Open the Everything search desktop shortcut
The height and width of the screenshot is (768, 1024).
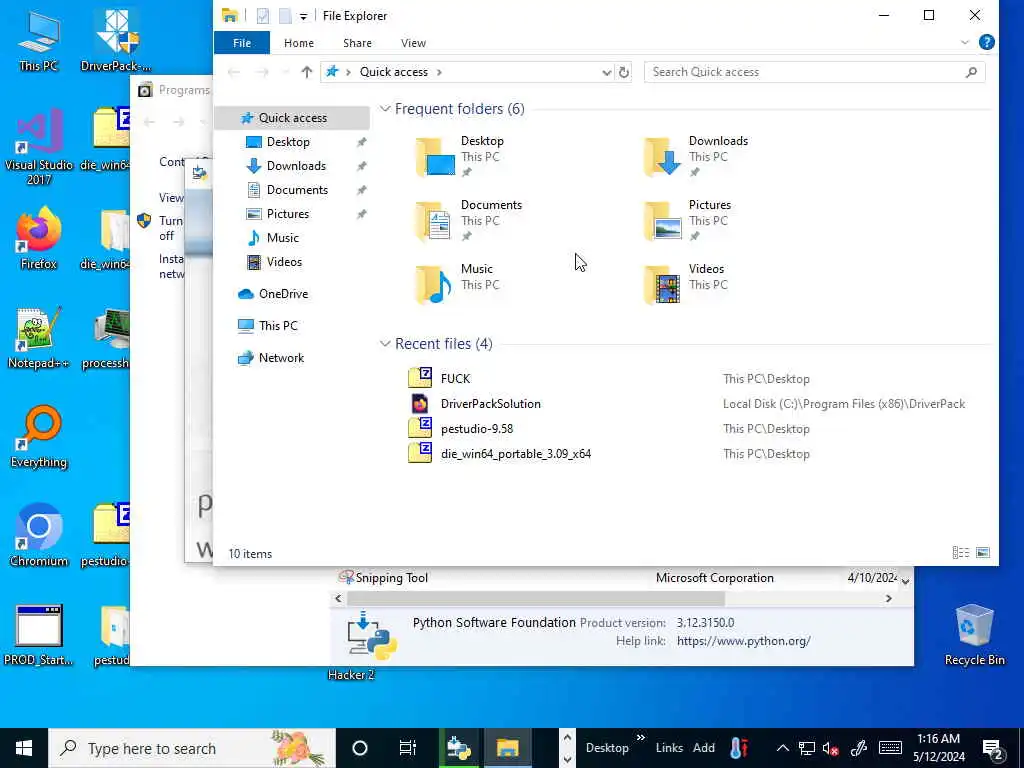(39, 437)
